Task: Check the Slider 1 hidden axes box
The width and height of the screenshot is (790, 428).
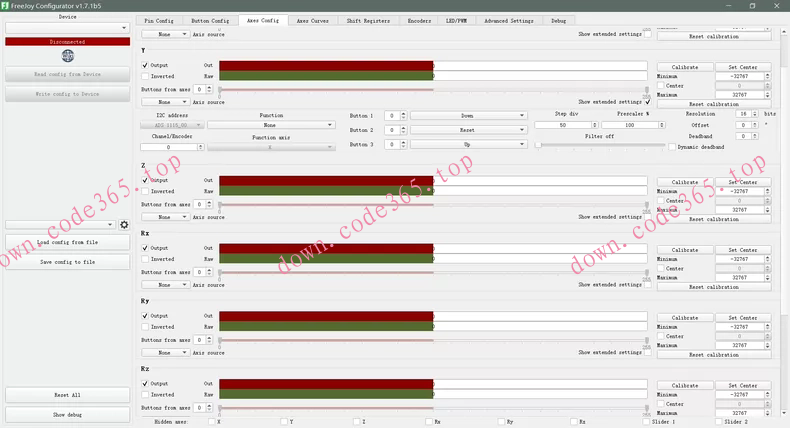Action: (x=646, y=421)
